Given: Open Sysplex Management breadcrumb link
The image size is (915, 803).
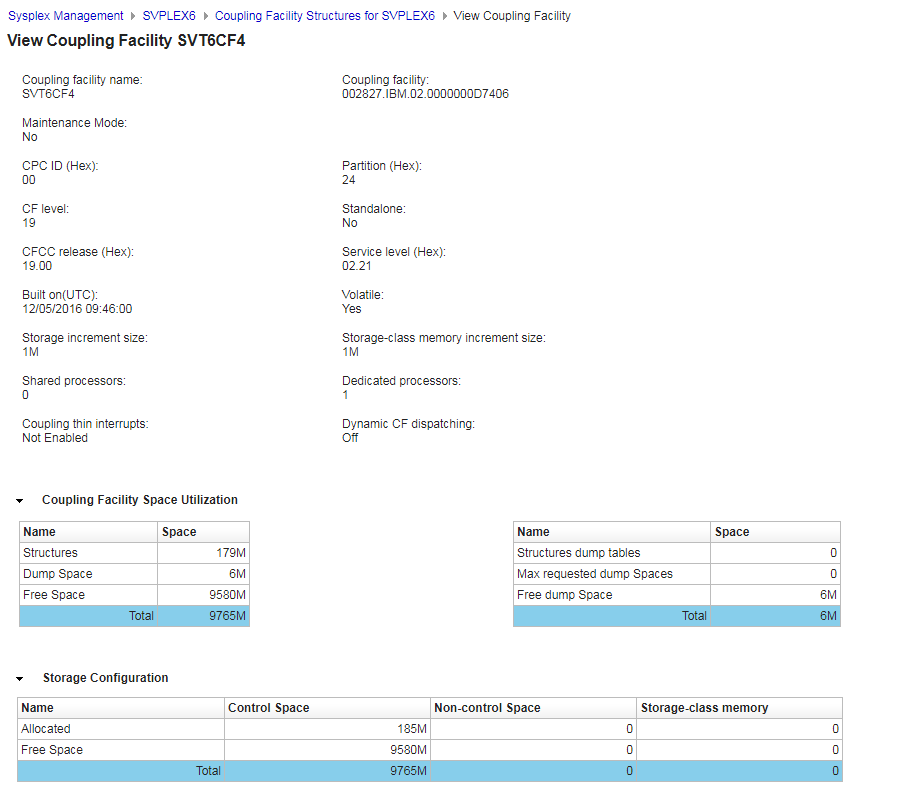Looking at the screenshot, I should [65, 16].
